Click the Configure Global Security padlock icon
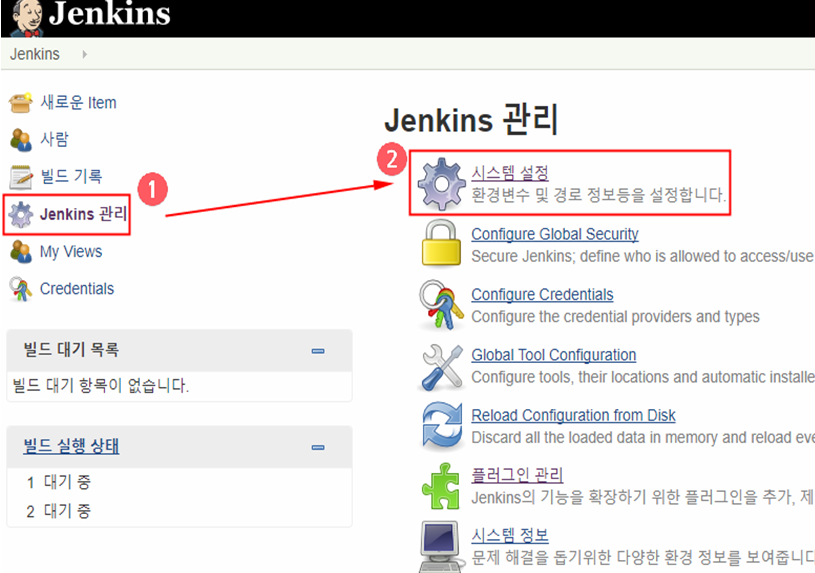The width and height of the screenshot is (815, 573). tap(441, 243)
